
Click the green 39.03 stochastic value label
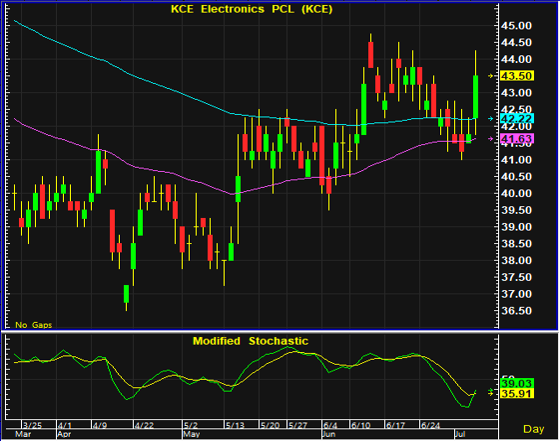click(517, 384)
